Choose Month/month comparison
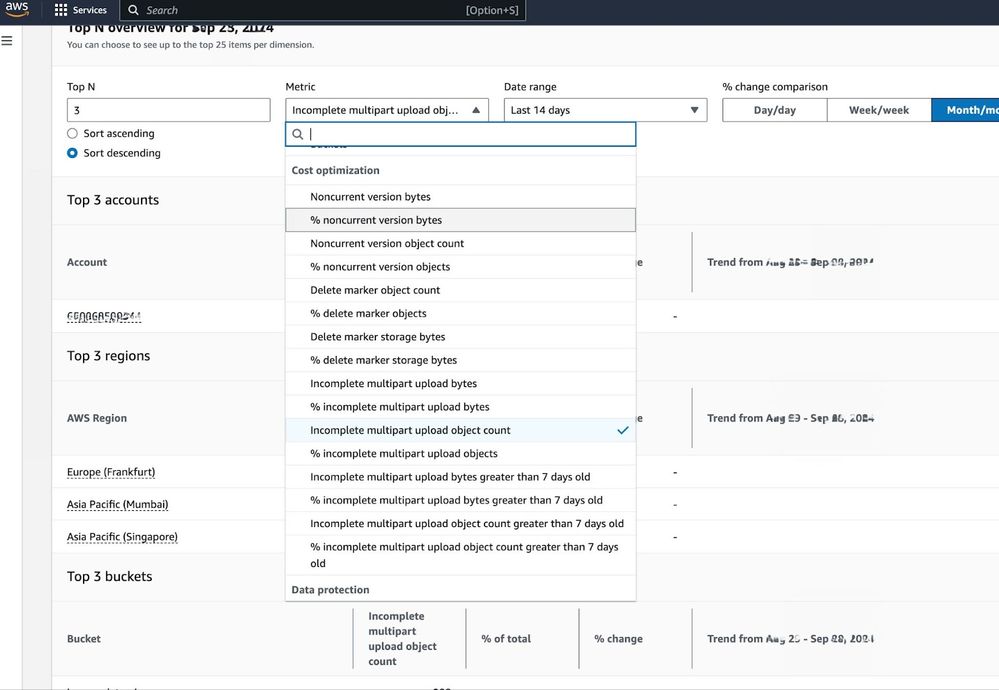The image size is (999, 690). coord(965,110)
